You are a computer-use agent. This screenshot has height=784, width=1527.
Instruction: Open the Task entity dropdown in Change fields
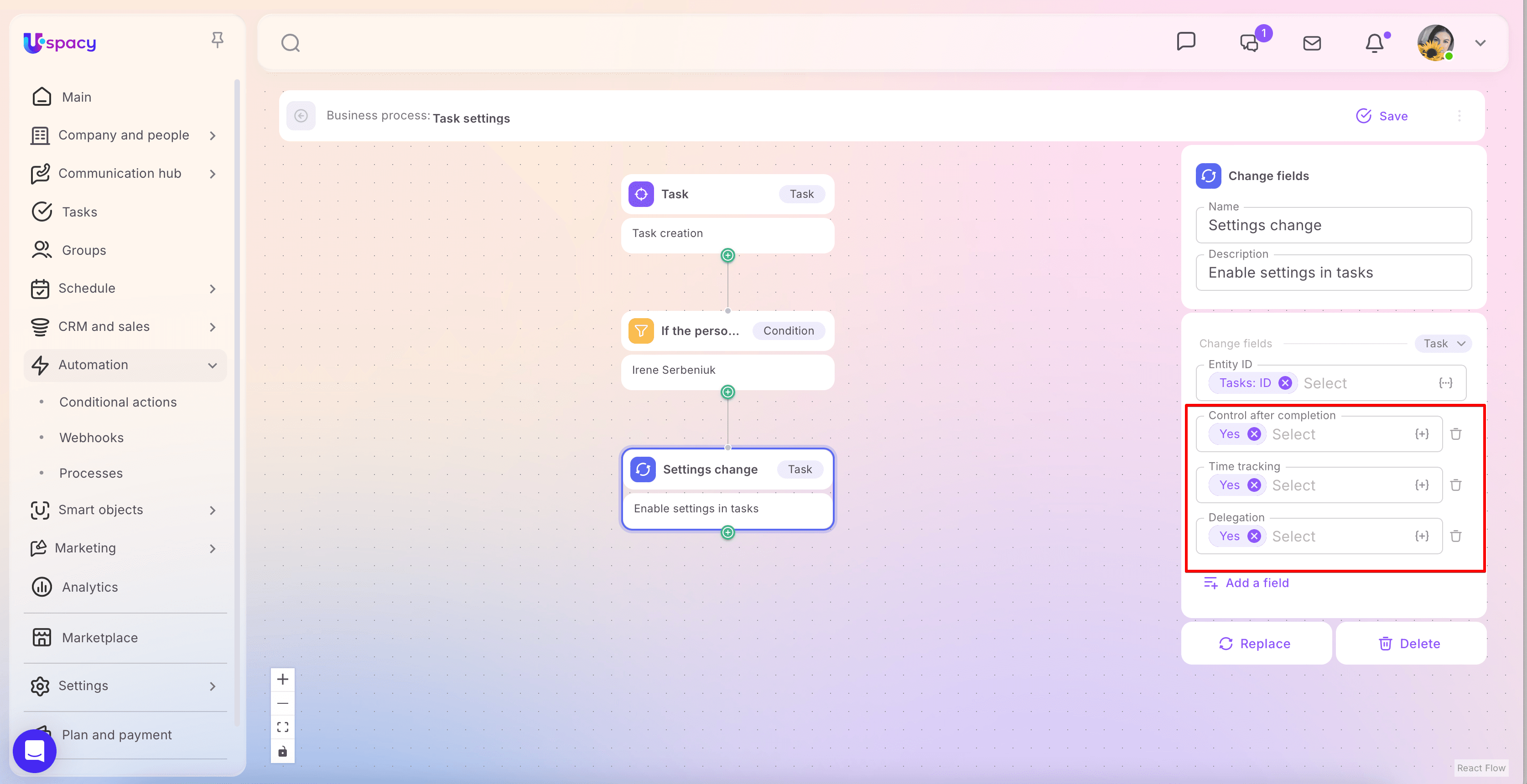pos(1443,344)
